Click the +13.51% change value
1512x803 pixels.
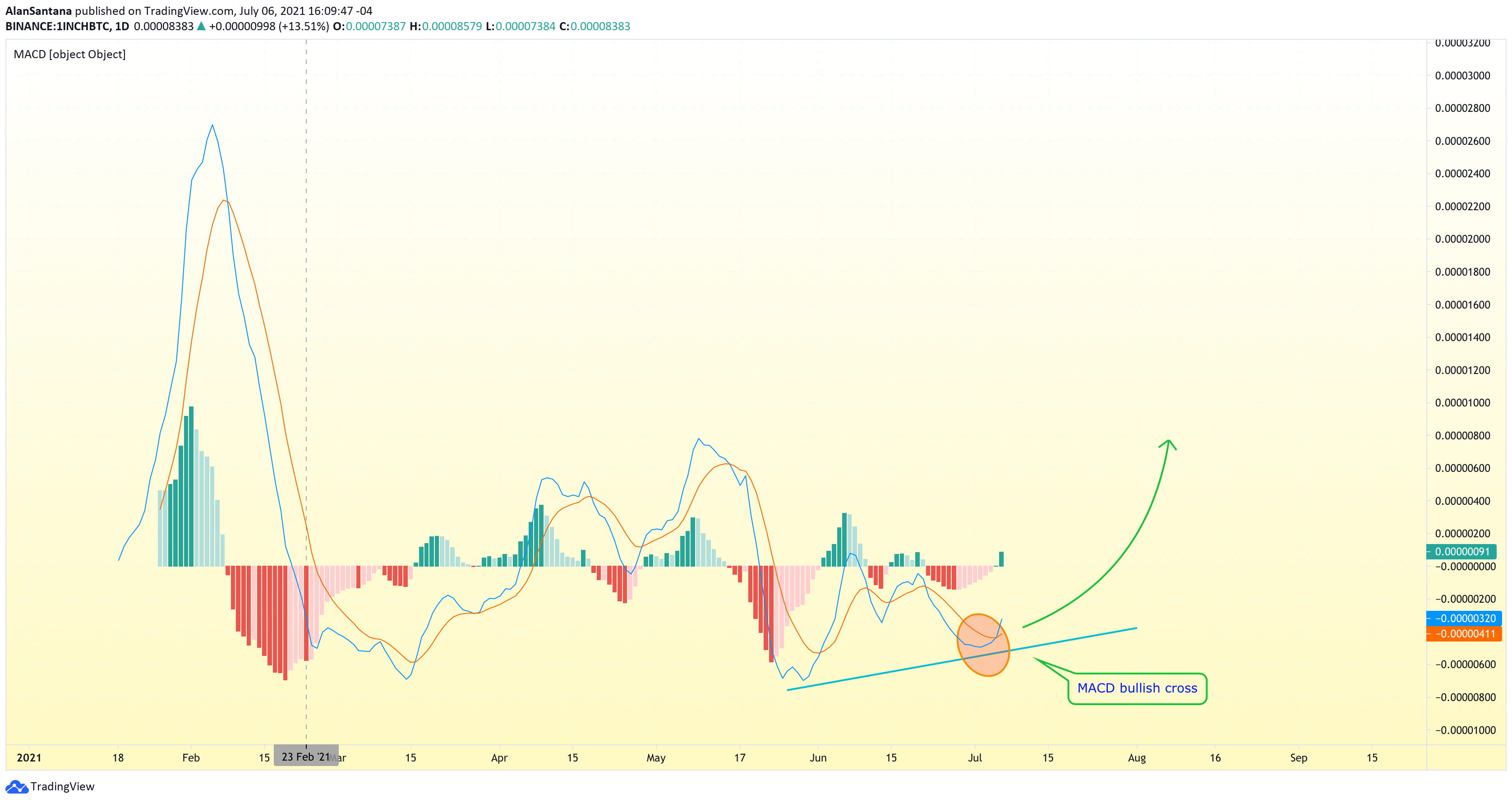(304, 27)
